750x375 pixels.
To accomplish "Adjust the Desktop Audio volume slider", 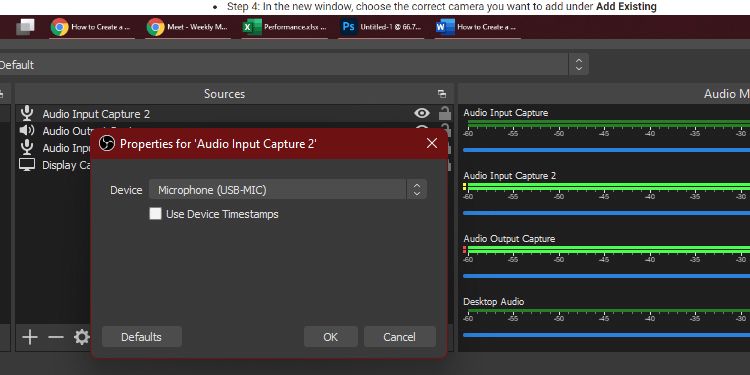I will [x=606, y=335].
